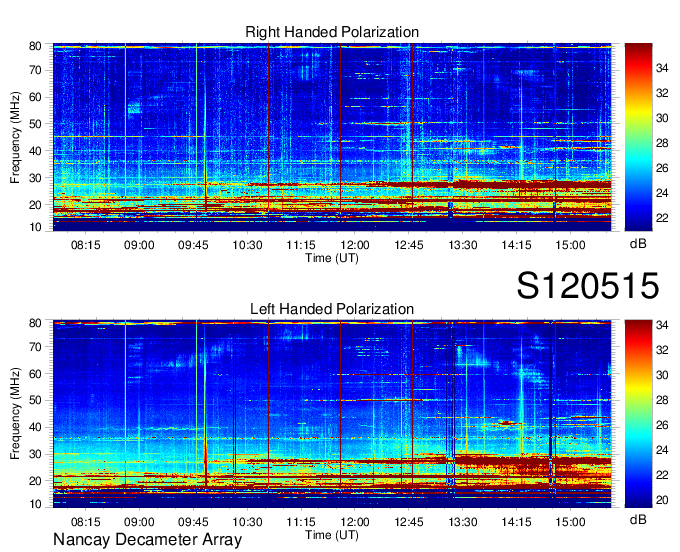
Task: Click "28" on the upper color bar scale
Action: (662, 143)
